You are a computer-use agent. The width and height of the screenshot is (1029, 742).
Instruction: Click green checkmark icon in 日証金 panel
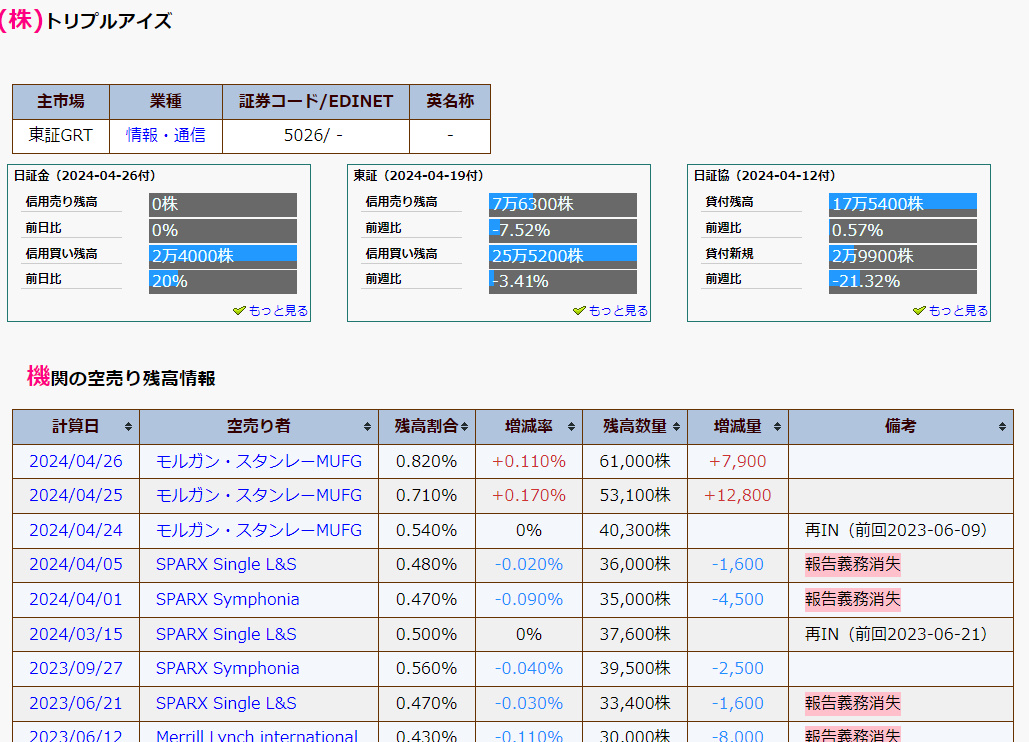(x=239, y=311)
